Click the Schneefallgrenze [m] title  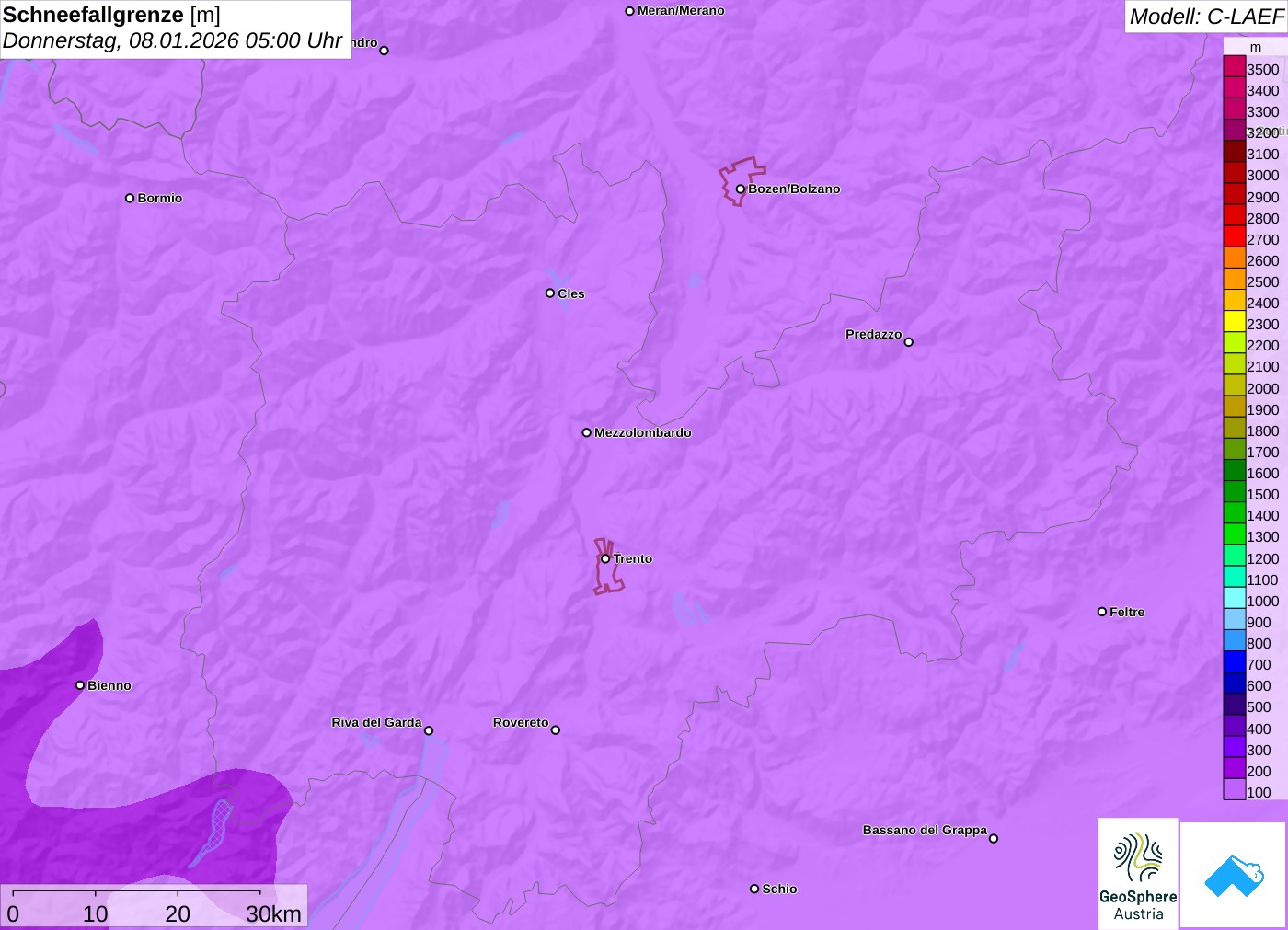[111, 15]
